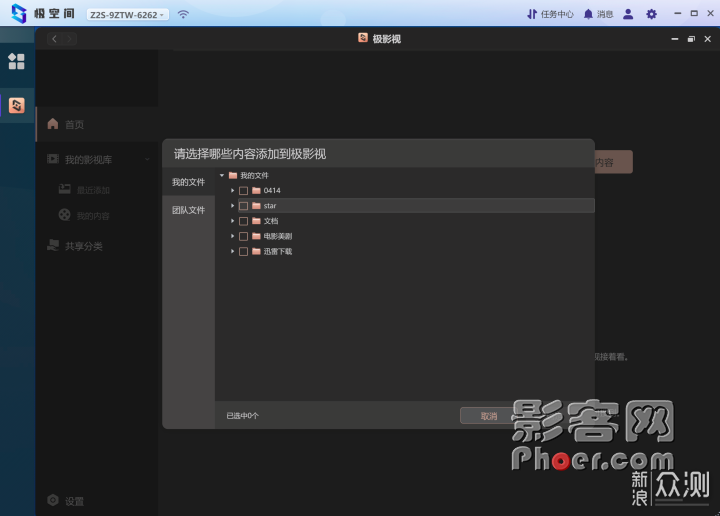720x516 pixels.
Task: Click the star folder icon
Action: 256,206
